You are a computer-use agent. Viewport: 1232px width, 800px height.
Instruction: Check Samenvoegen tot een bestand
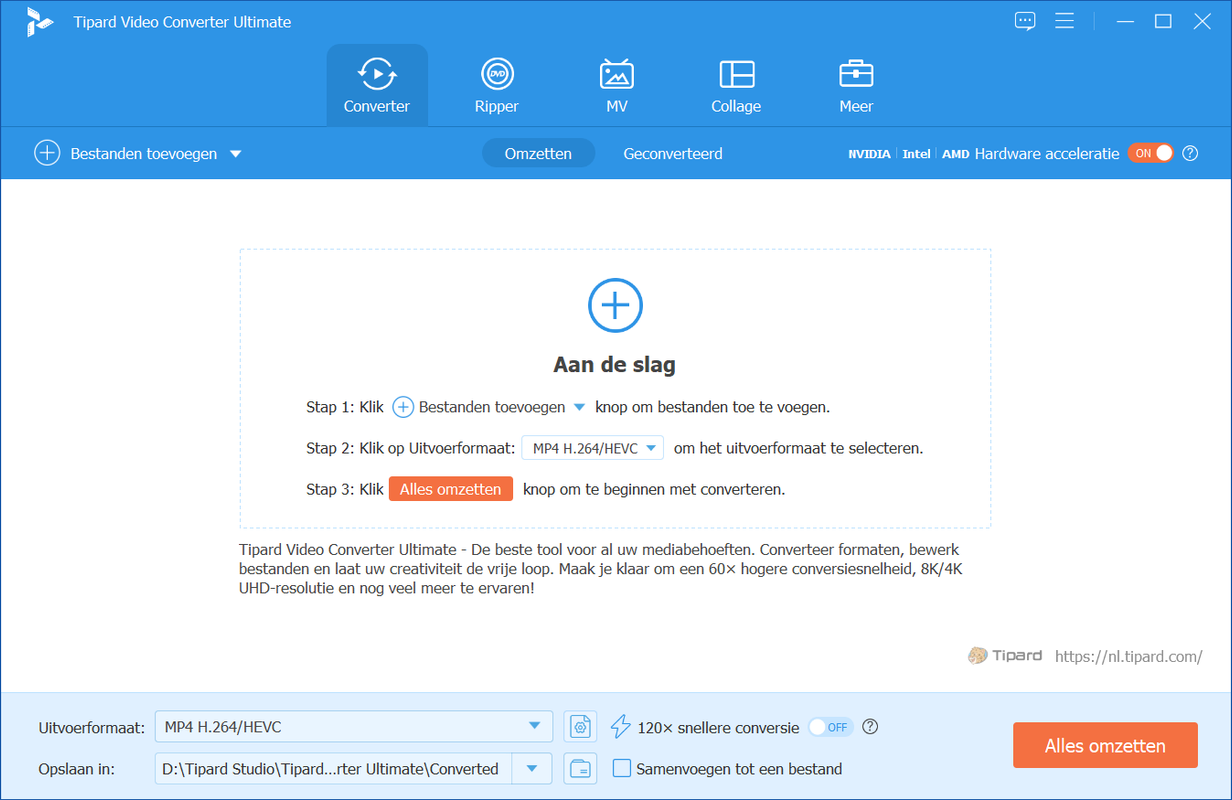tap(622, 769)
